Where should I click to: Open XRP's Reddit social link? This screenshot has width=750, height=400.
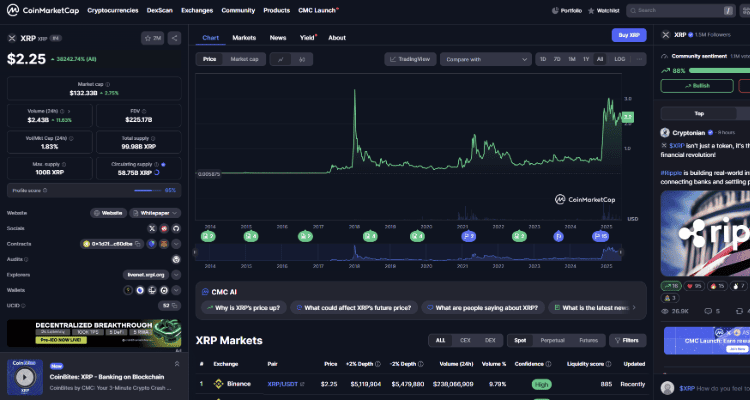click(164, 228)
